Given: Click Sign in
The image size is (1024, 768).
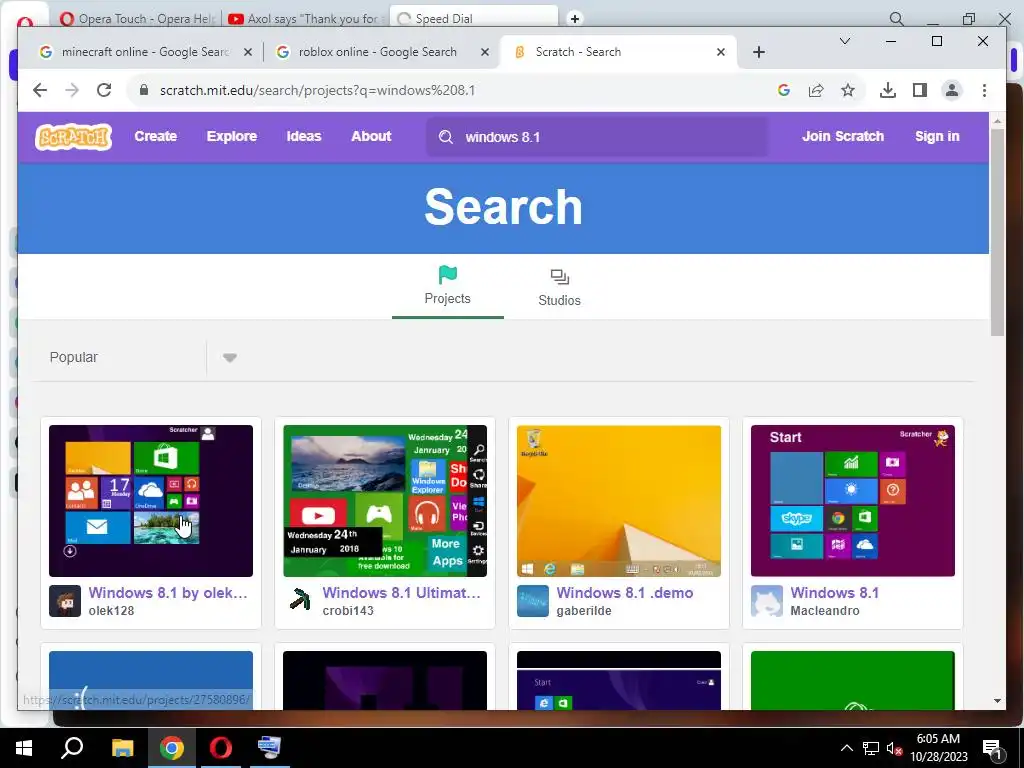Looking at the screenshot, I should tap(936, 136).
